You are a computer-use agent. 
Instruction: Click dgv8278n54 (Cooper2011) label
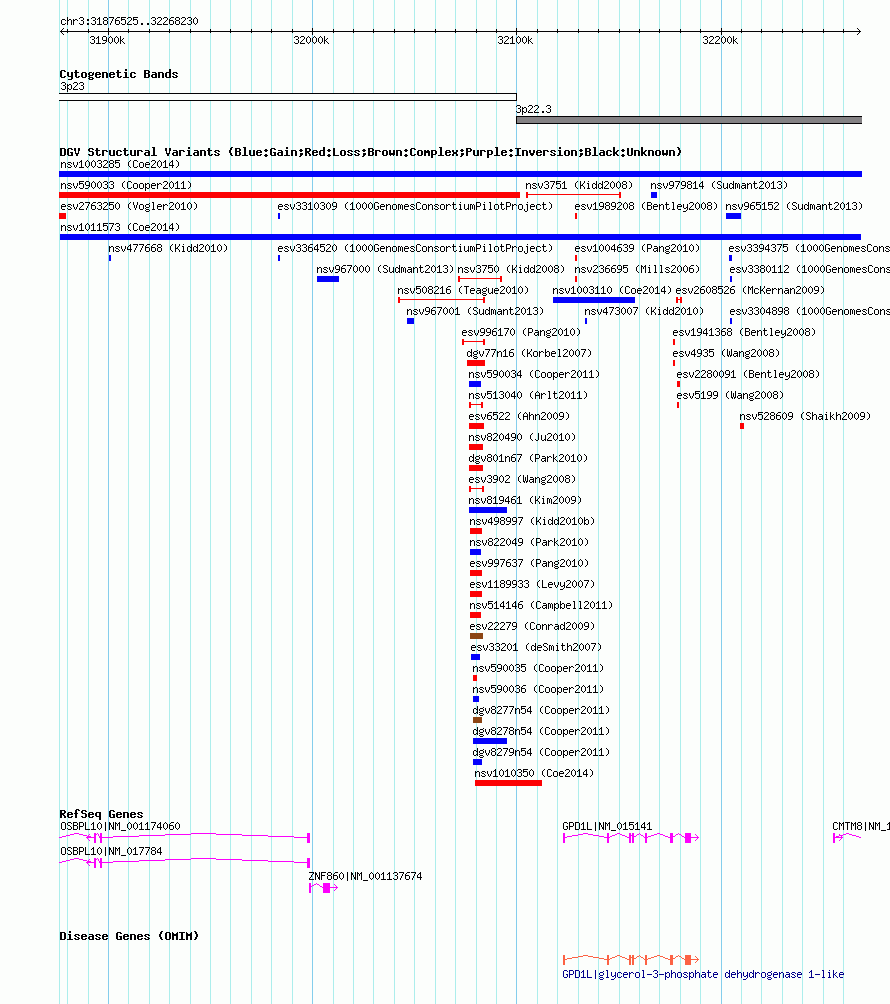click(x=541, y=732)
